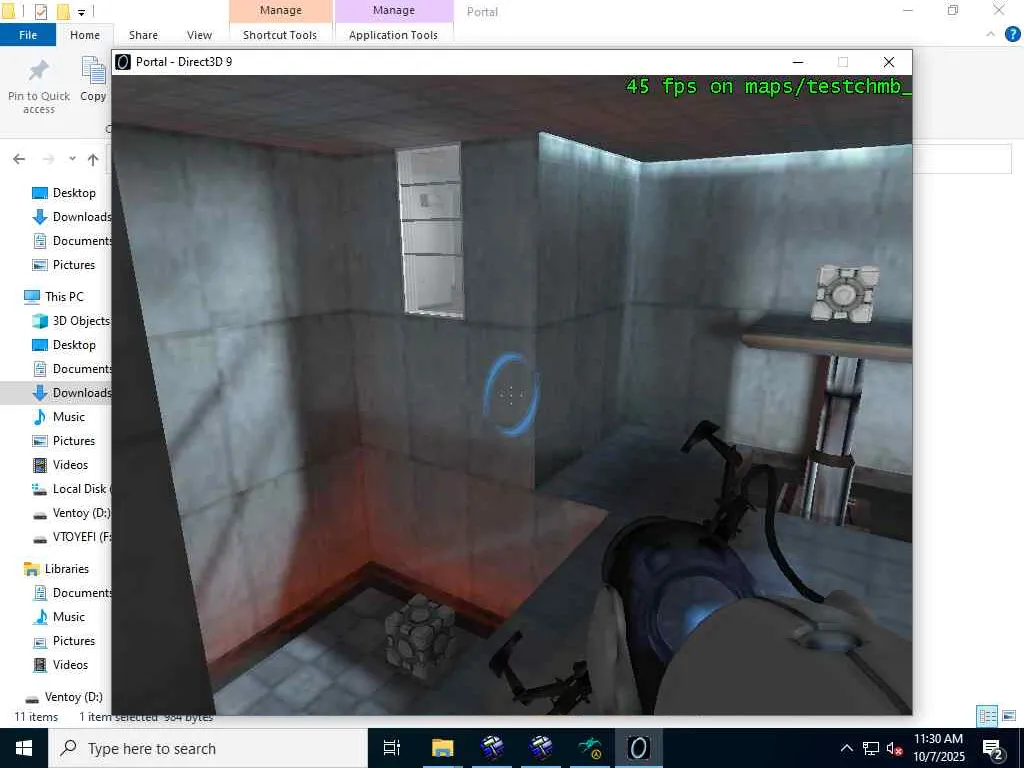Select 3D Objects folder in tree
1024x768 pixels.
click(72, 321)
